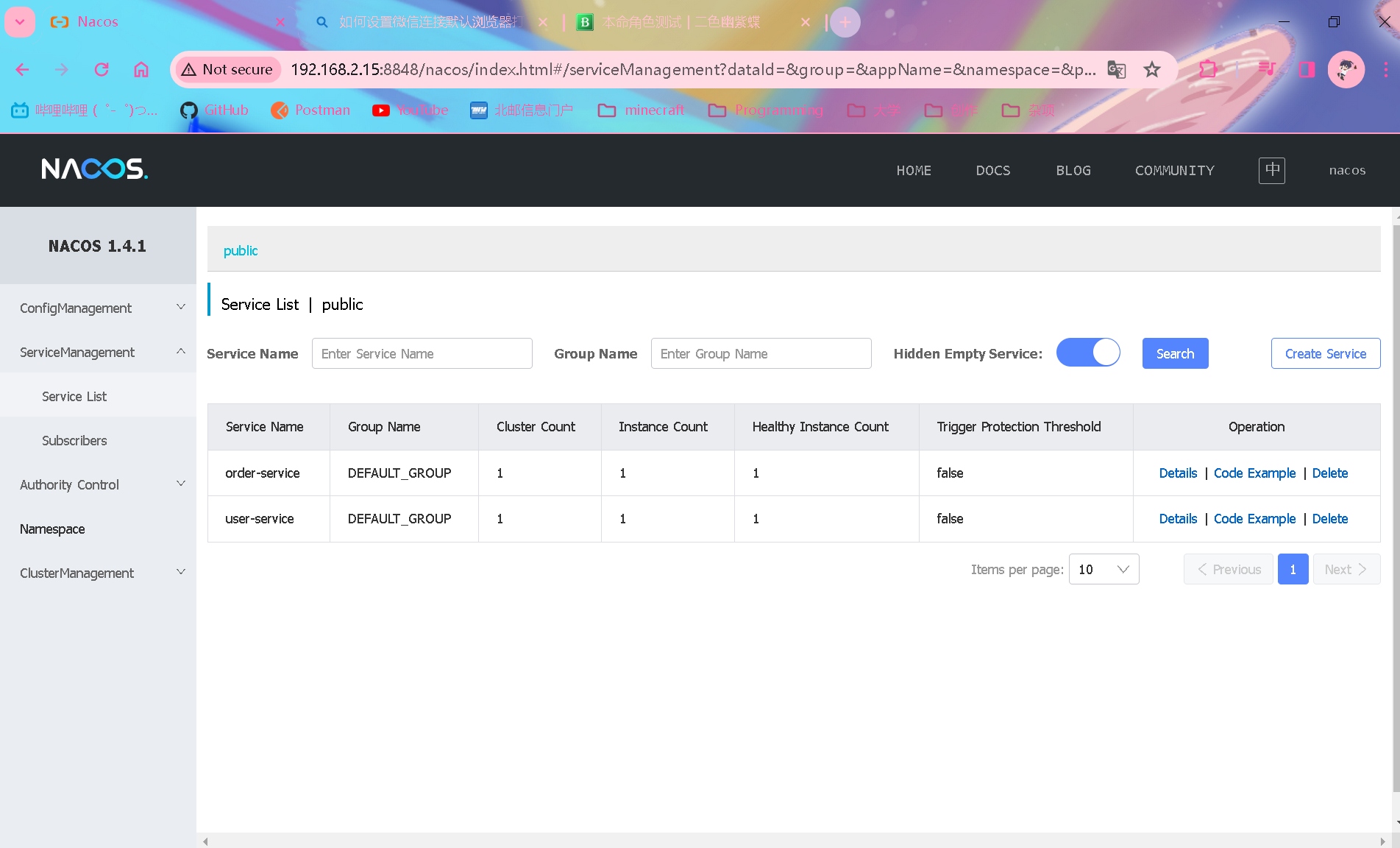
Task: Delete the user-service row
Action: tap(1330, 519)
